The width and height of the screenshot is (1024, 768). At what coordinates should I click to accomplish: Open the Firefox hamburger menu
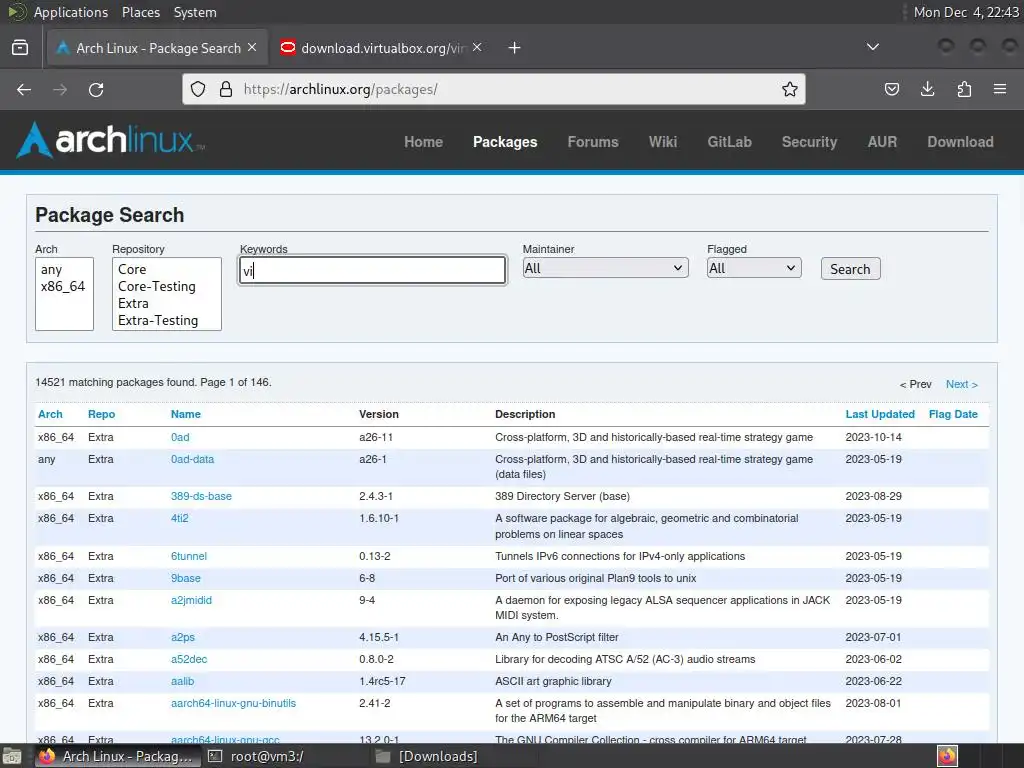pyautogui.click(x=1000, y=89)
